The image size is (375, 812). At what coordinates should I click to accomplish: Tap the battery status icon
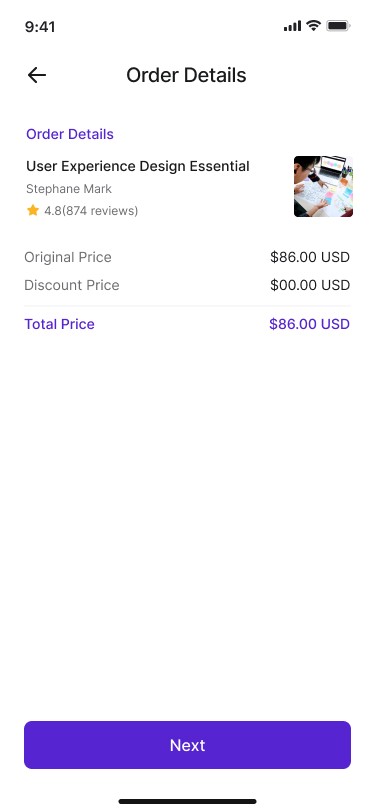click(338, 25)
